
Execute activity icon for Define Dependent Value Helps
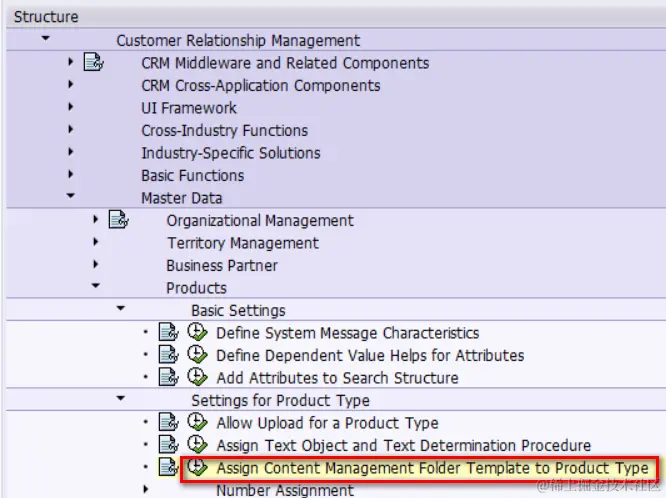click(197, 354)
